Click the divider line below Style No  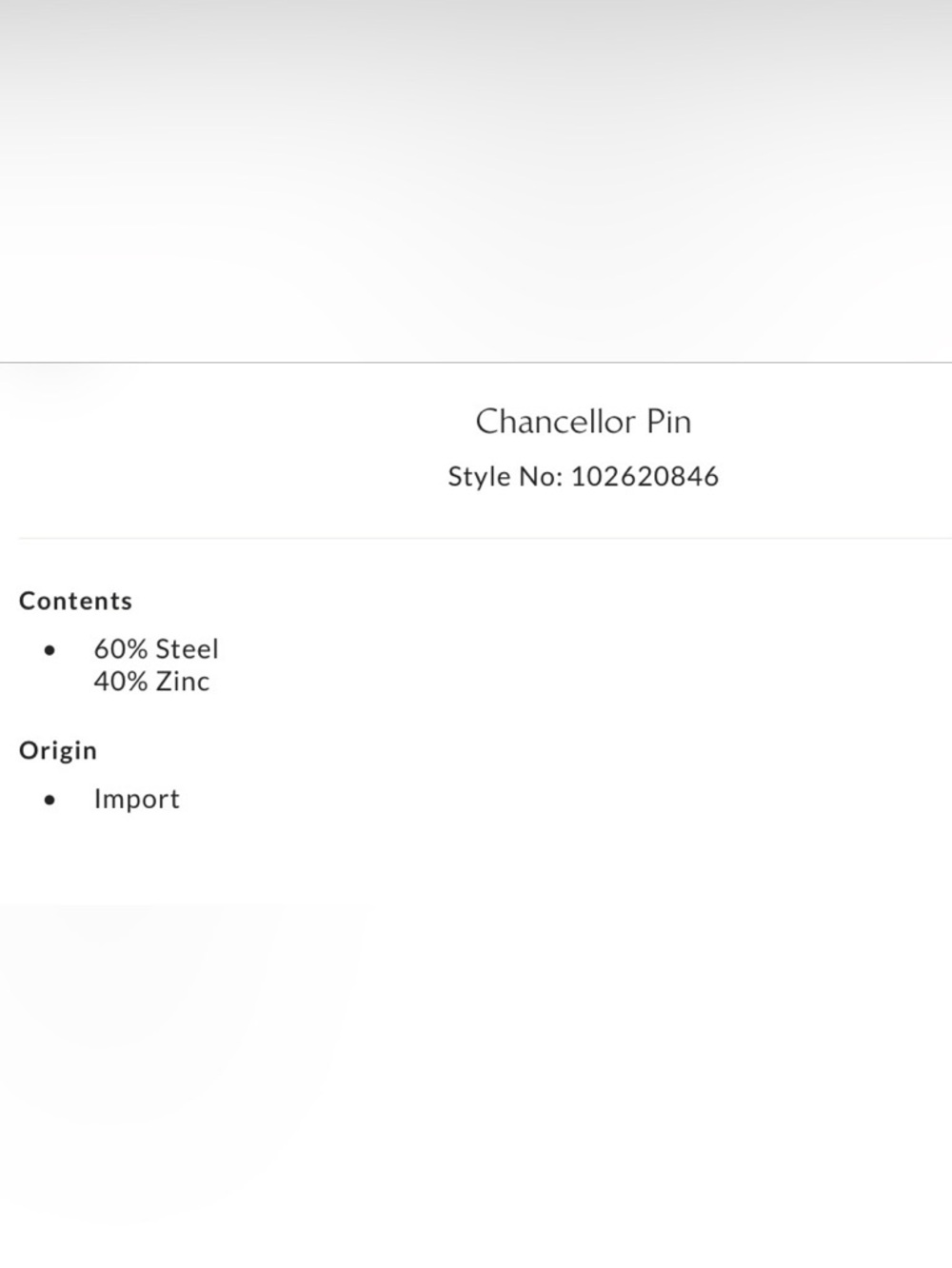[x=486, y=538]
